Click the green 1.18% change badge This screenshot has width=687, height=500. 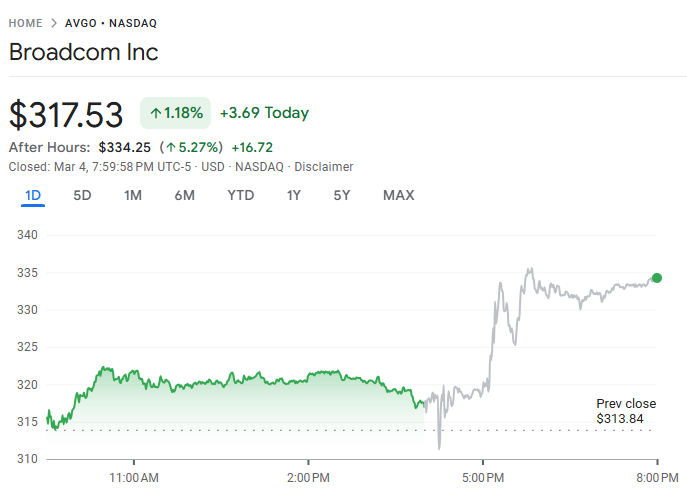point(176,113)
